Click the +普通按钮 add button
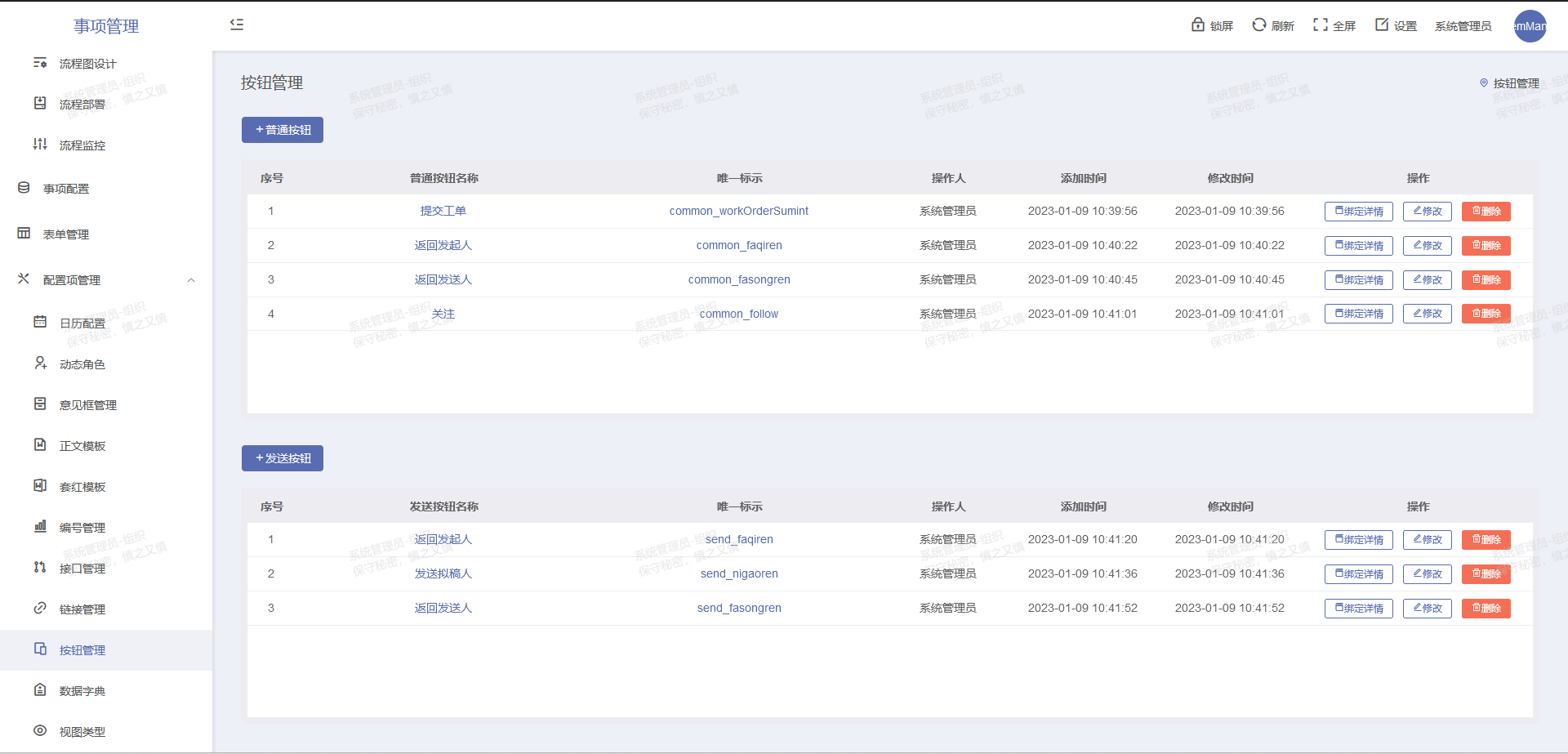This screenshot has height=754, width=1568. coord(283,130)
